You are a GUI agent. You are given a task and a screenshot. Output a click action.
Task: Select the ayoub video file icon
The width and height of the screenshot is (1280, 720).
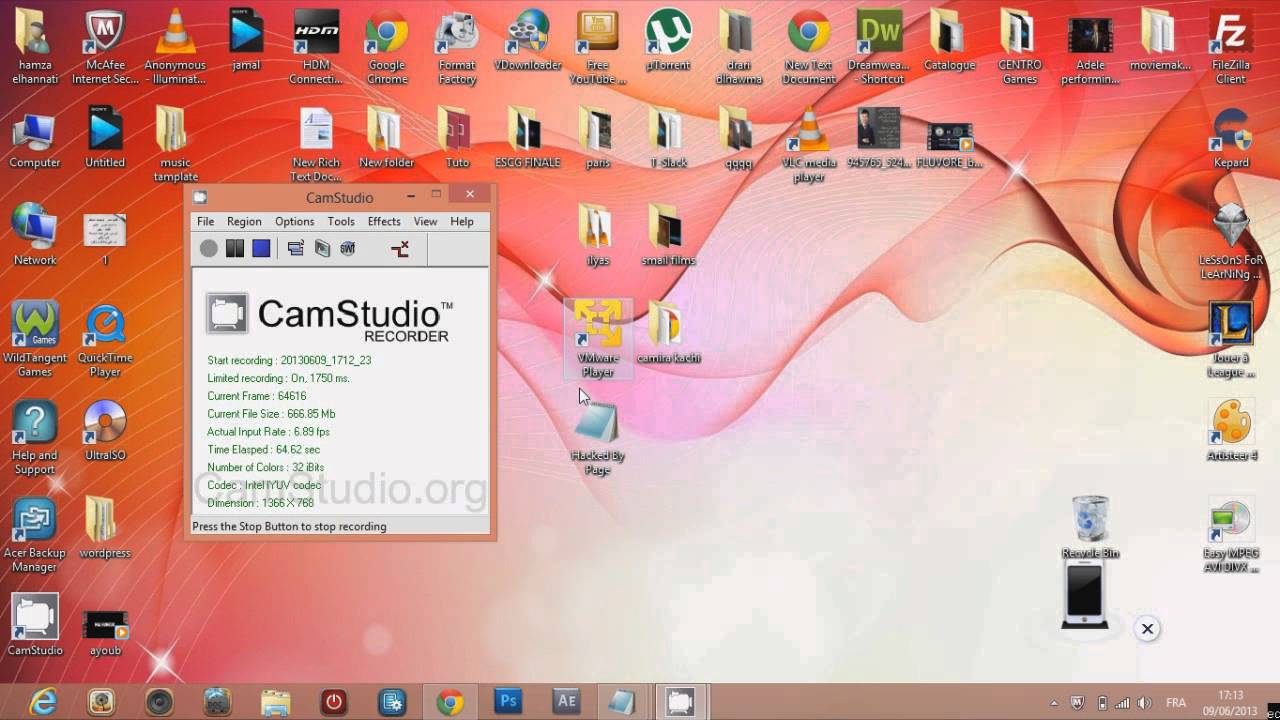point(105,633)
